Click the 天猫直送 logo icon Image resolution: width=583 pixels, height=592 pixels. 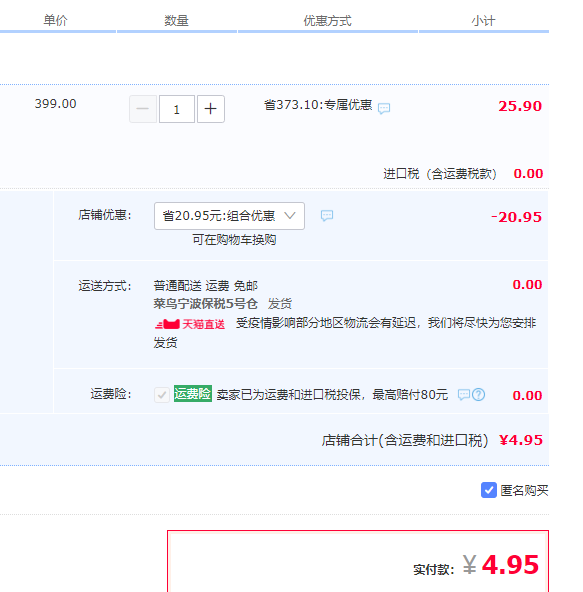(168, 324)
